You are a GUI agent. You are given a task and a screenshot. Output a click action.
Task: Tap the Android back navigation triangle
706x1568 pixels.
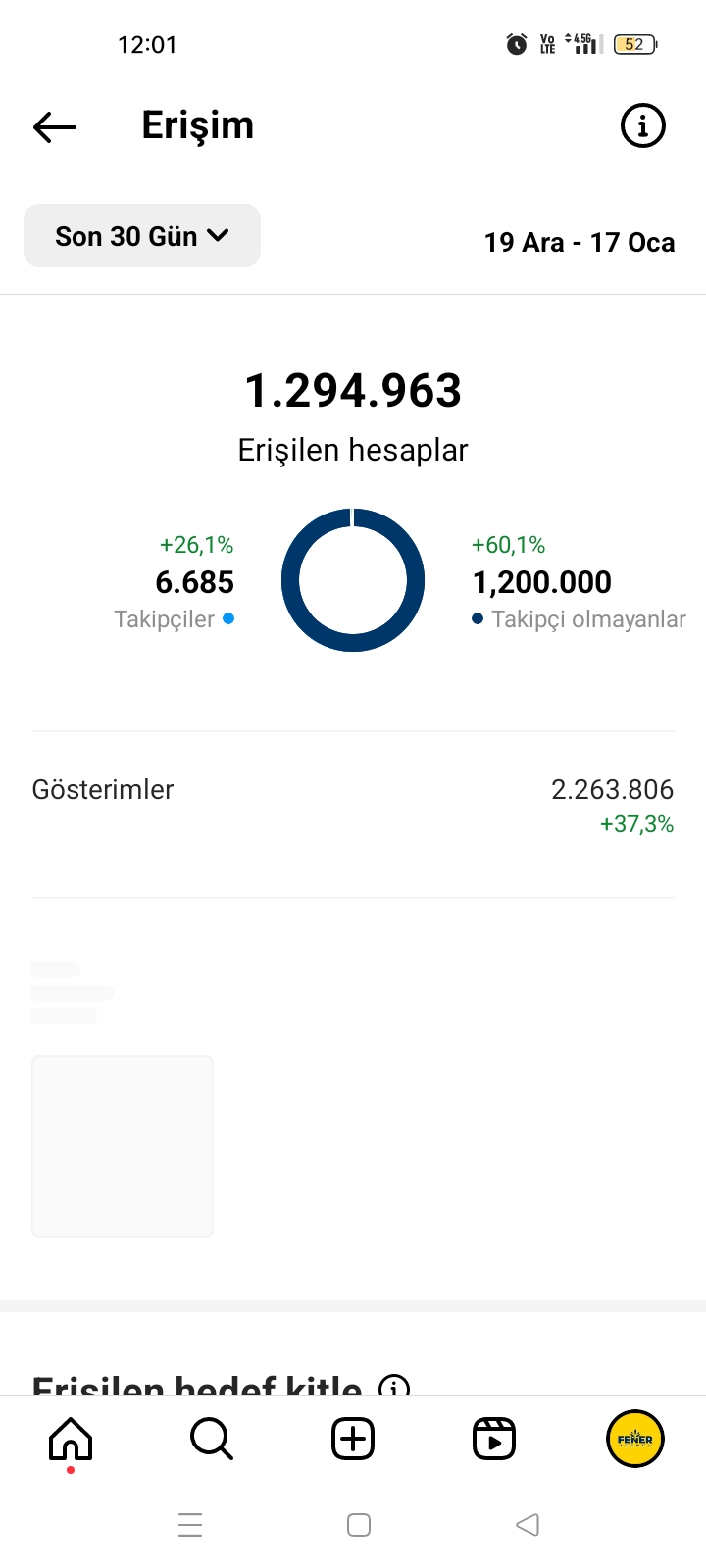click(528, 1524)
